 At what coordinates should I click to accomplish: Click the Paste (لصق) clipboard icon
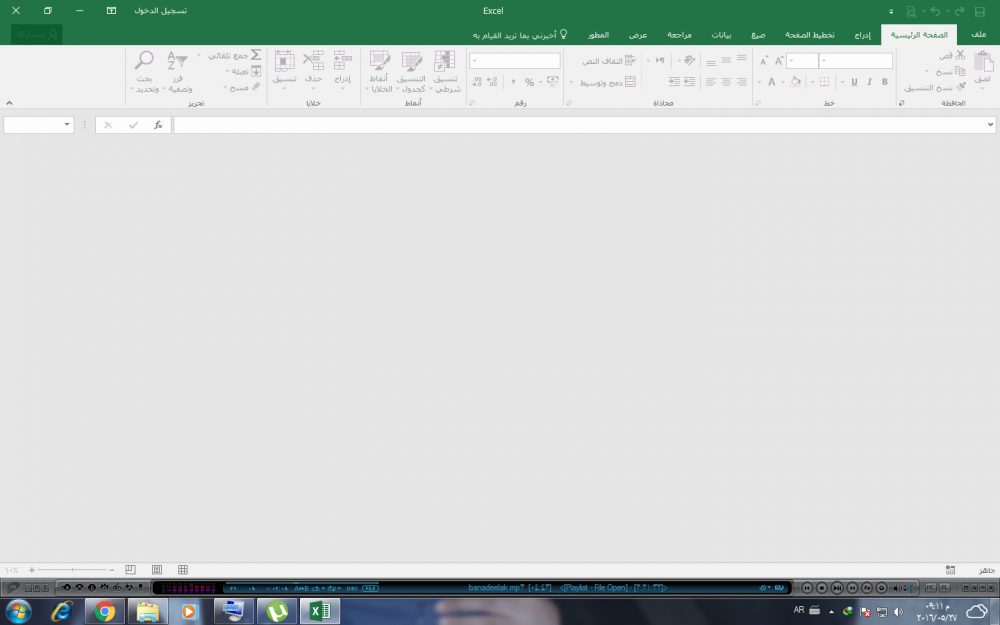click(x=983, y=62)
